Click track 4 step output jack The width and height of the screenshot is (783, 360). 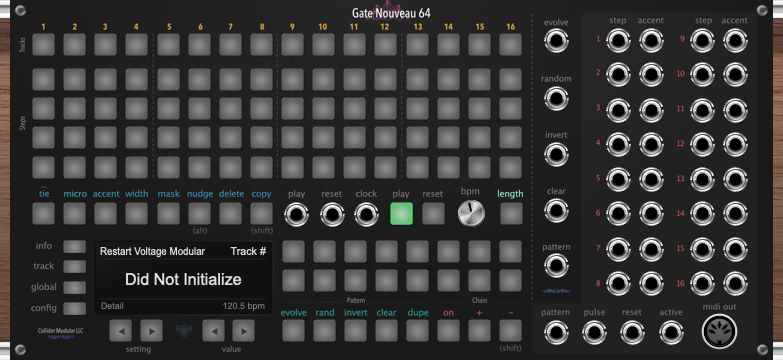point(618,144)
